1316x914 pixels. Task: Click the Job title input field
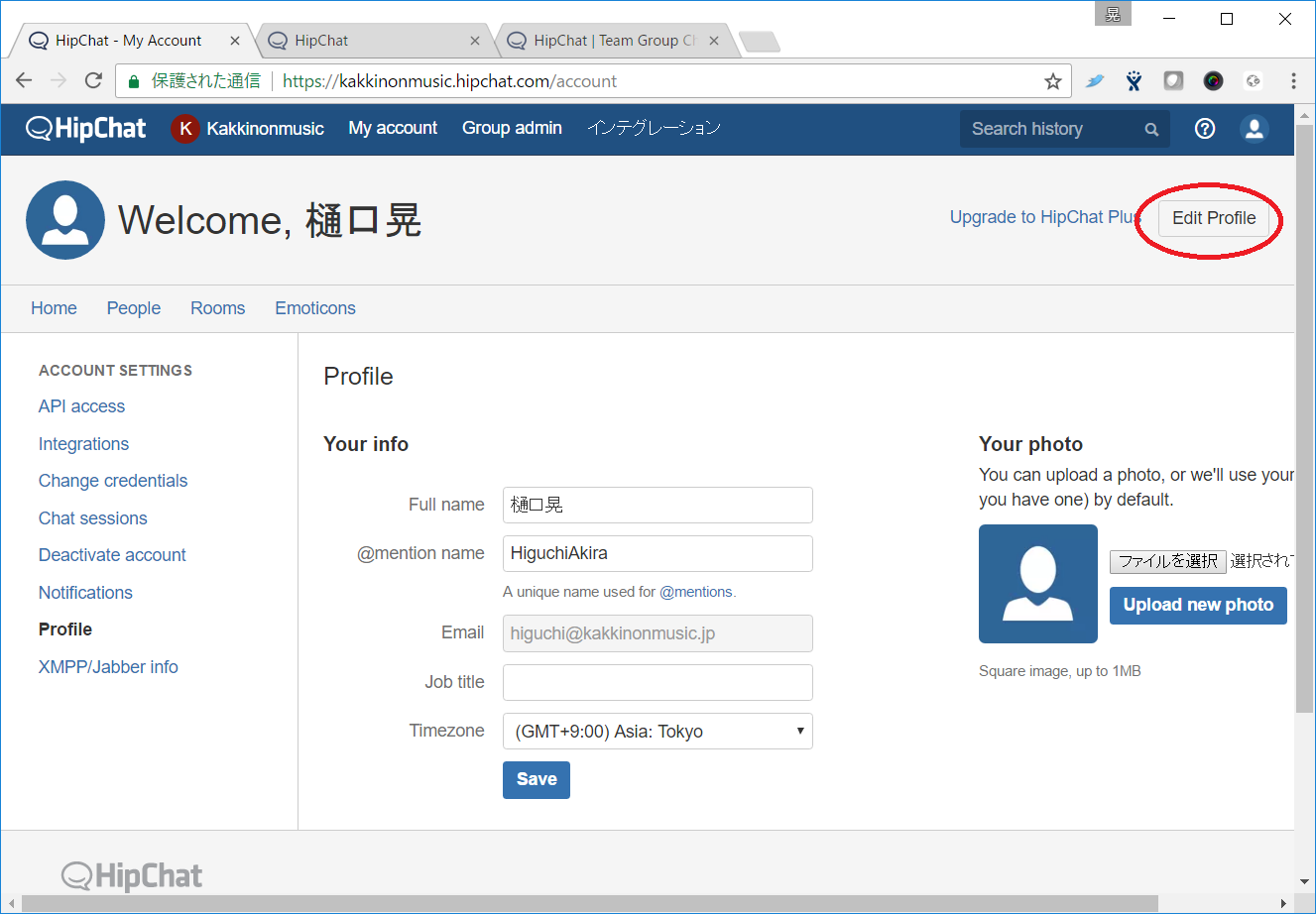coord(658,682)
